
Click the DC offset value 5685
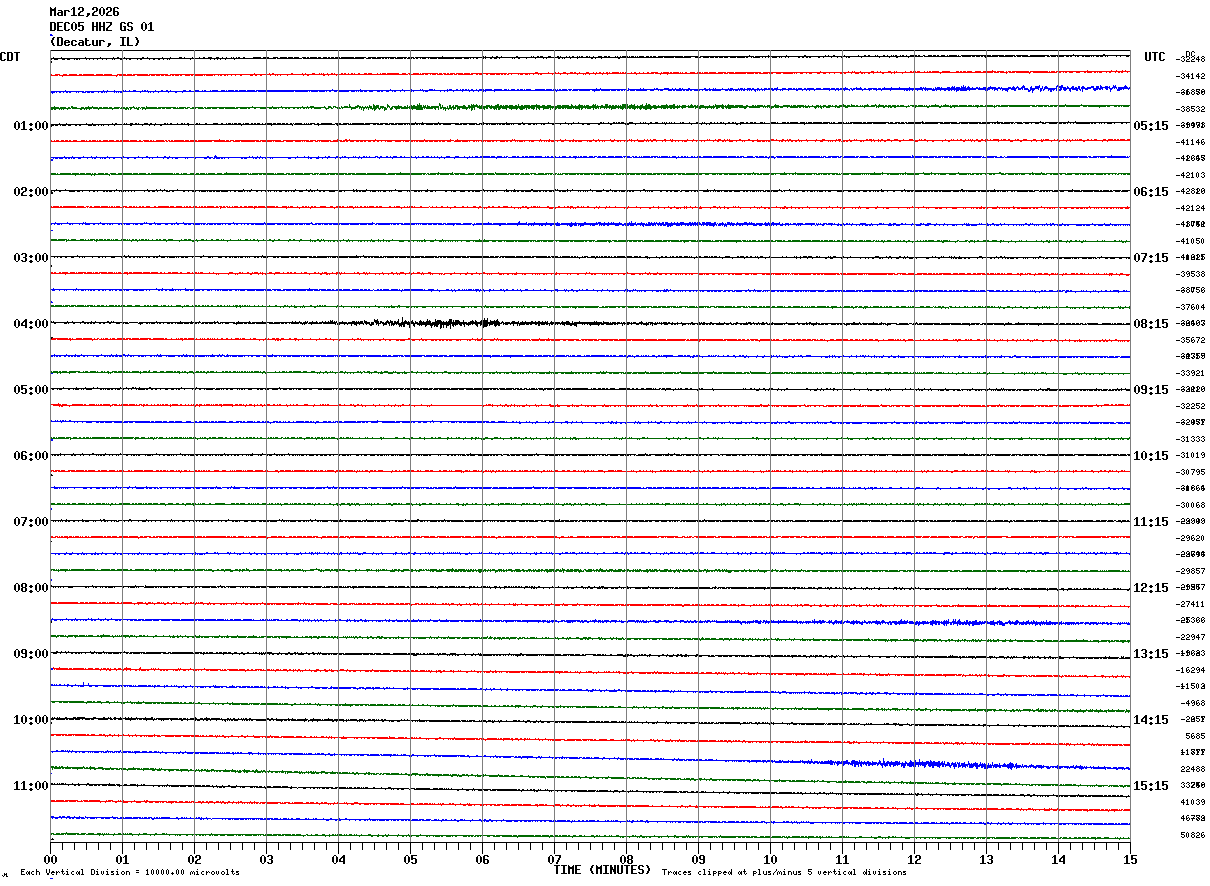pos(1194,736)
